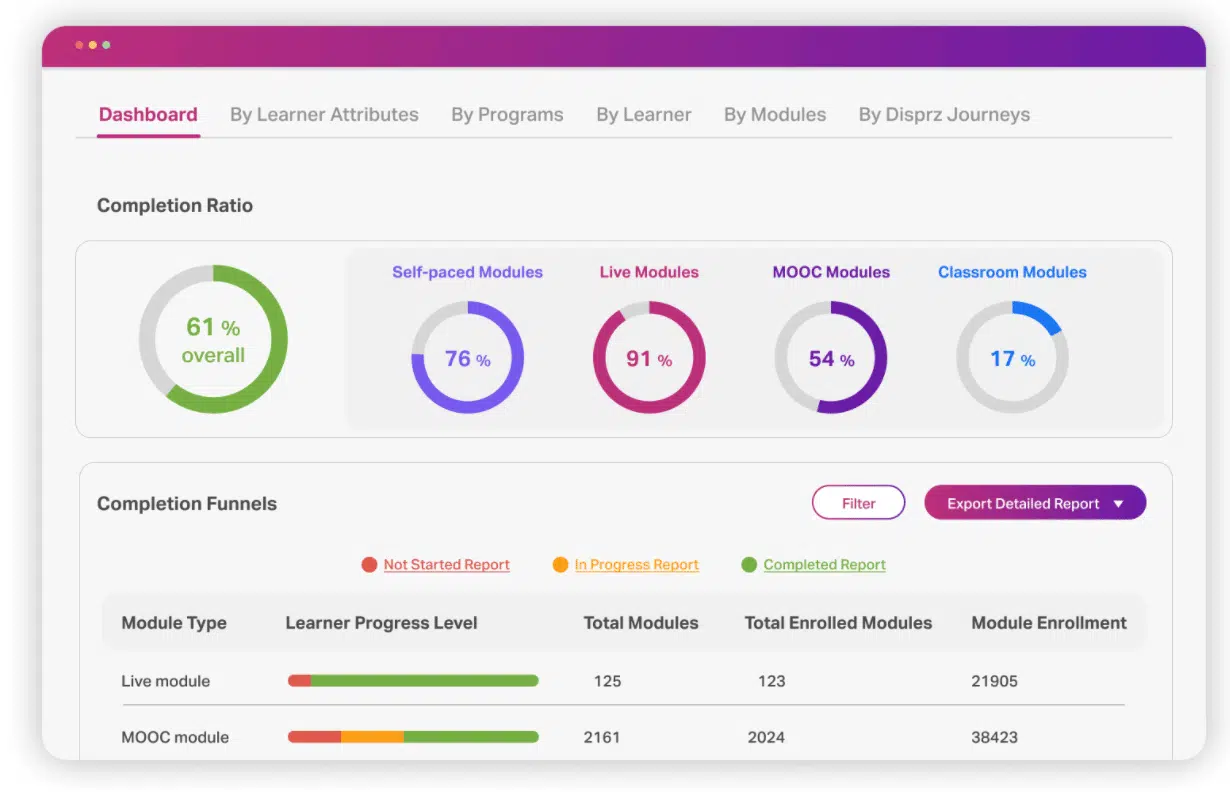
Task: Open the By Programs tab
Action: coord(507,115)
